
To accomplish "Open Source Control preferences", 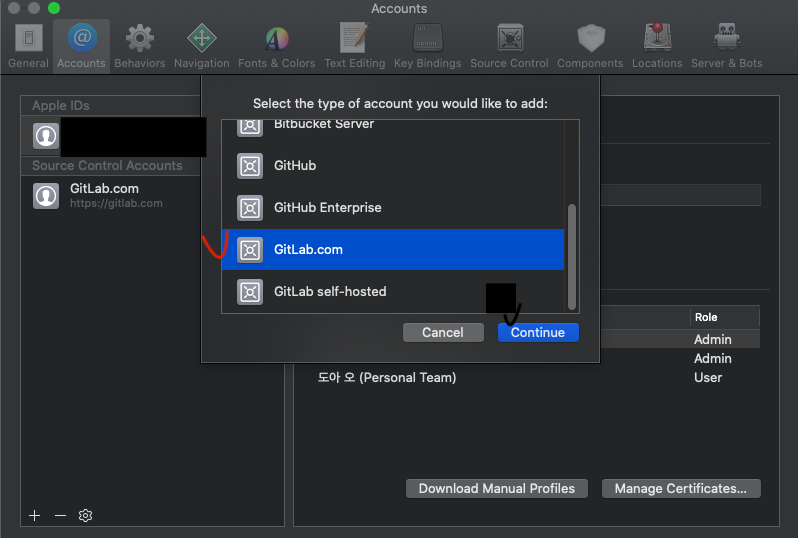I will (x=509, y=47).
